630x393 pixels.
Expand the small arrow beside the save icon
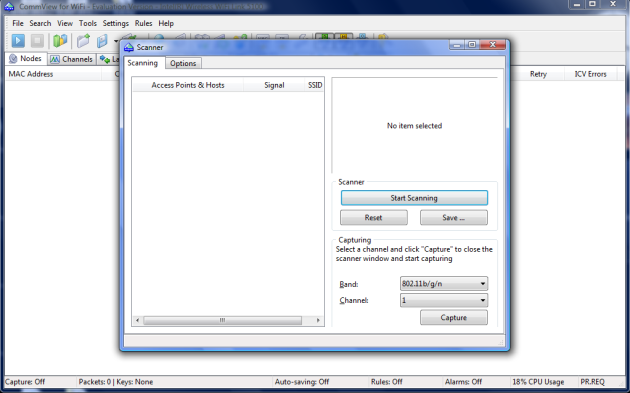coord(116,41)
